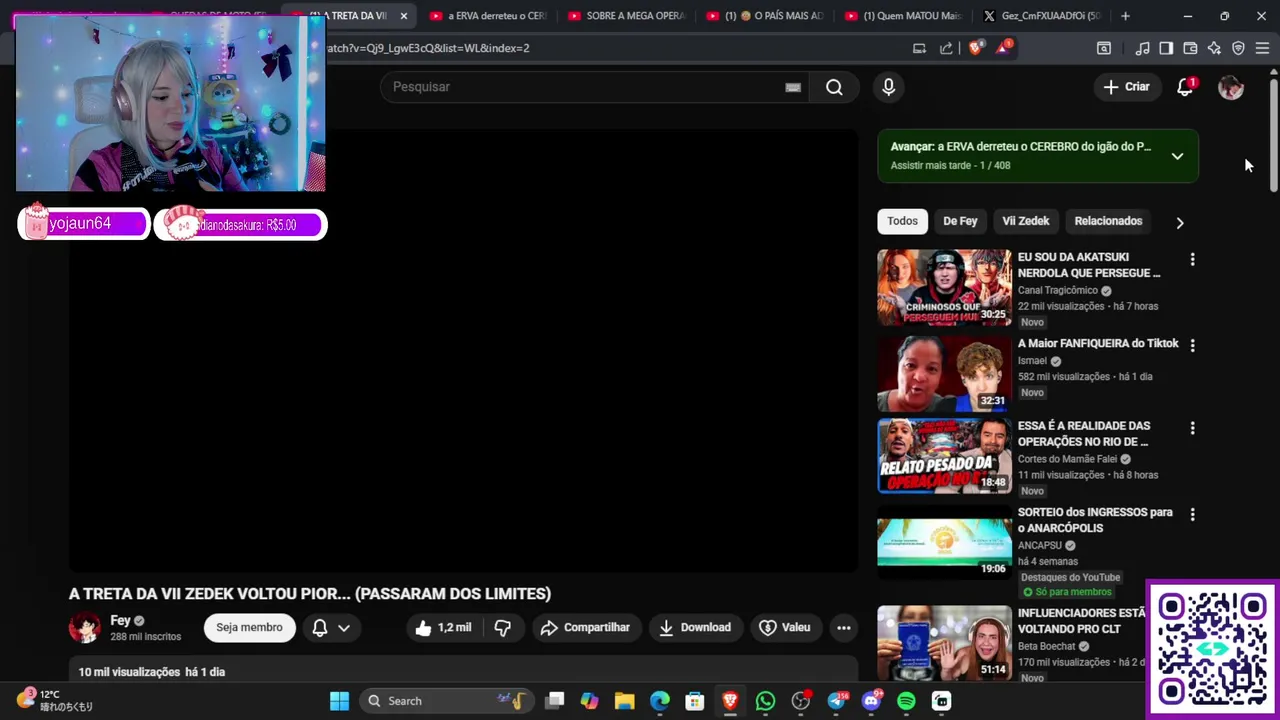Switch to the 'O PAÍS MAIS AD' tab
Viewport: 1280px width, 720px height.
point(765,16)
